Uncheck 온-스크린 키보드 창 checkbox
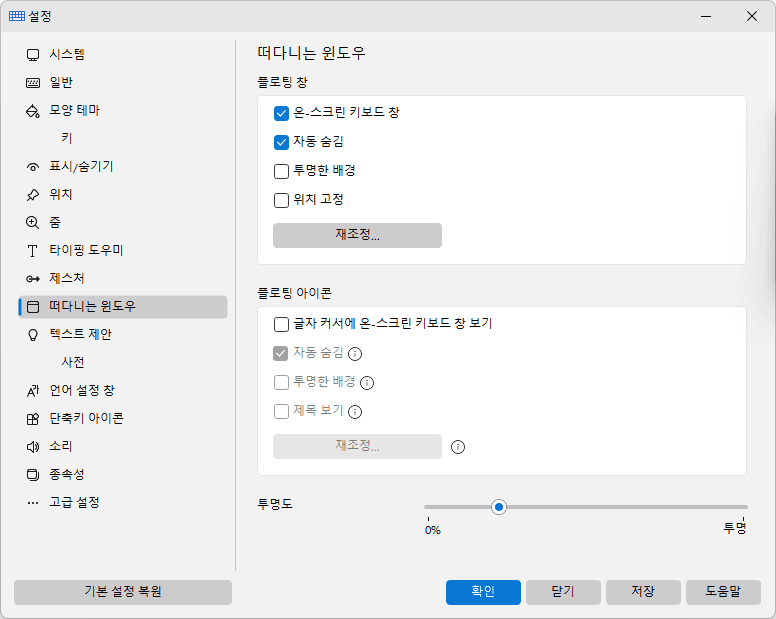Image resolution: width=776 pixels, height=619 pixels. [x=281, y=113]
